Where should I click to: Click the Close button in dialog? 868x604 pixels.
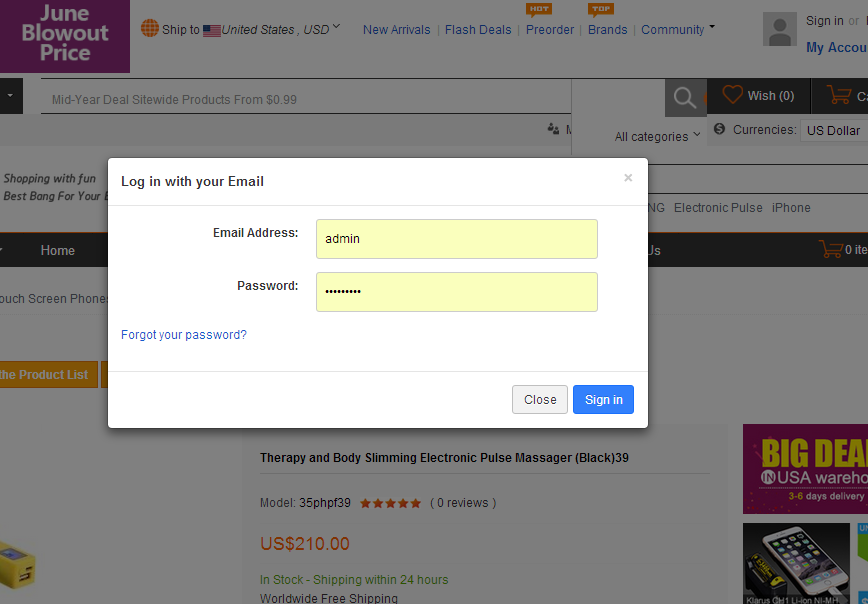(x=540, y=400)
